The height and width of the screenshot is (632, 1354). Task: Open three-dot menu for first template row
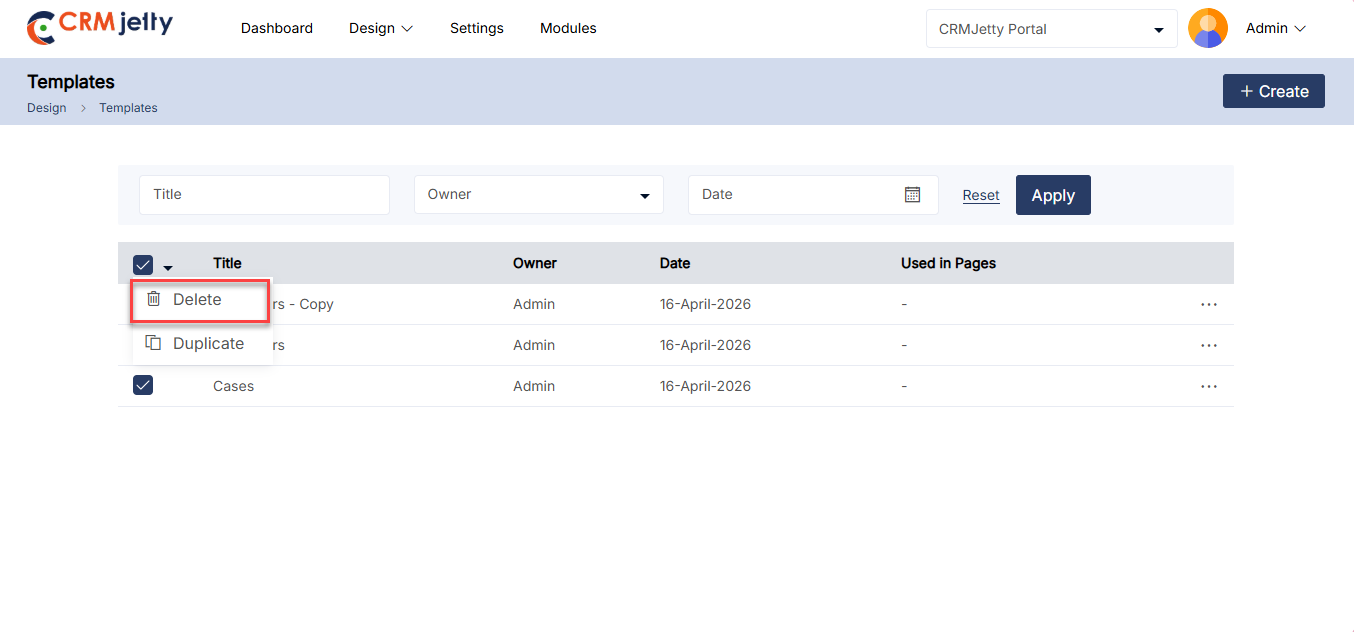pyautogui.click(x=1208, y=304)
